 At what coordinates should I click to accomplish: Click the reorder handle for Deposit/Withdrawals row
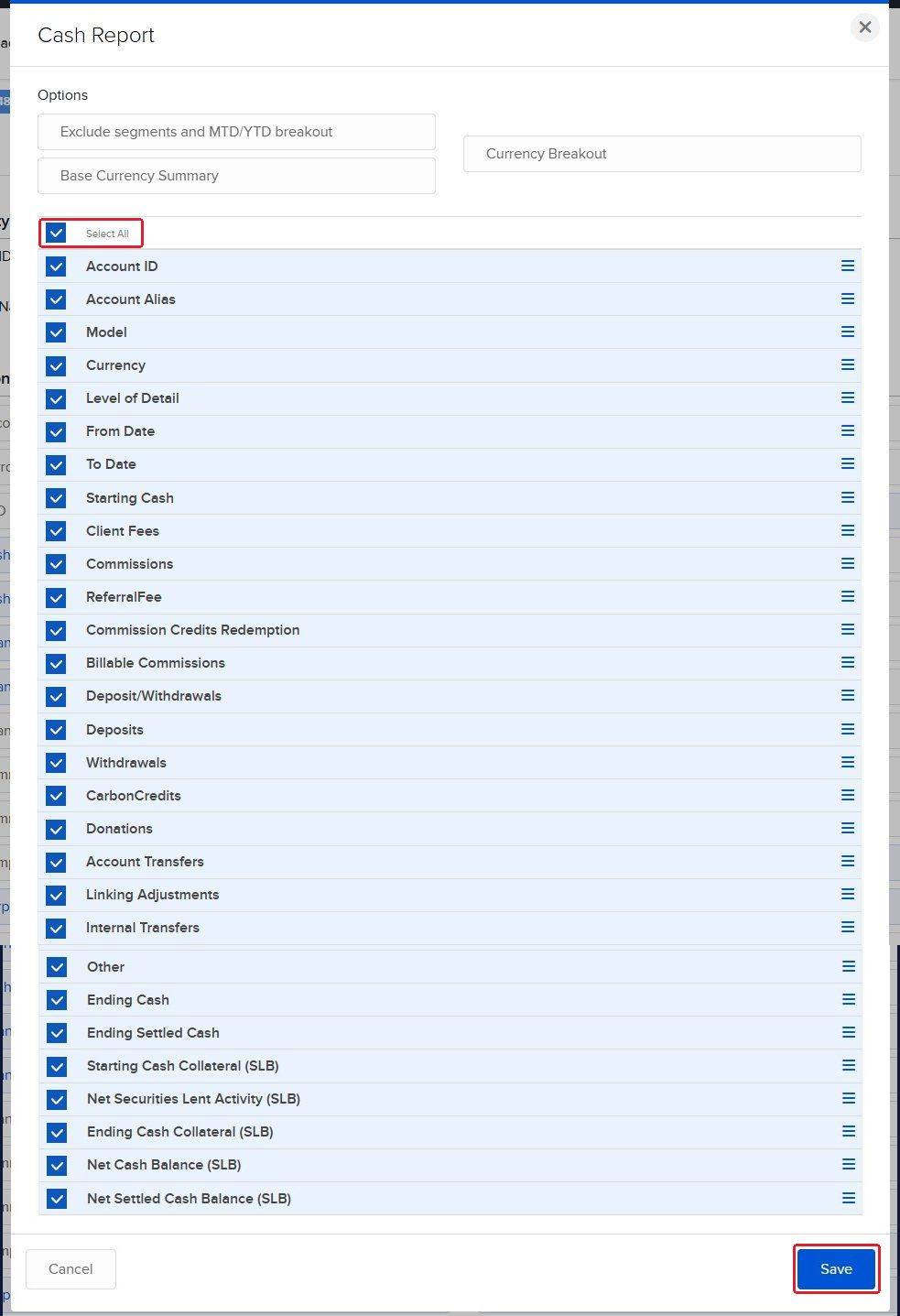(x=848, y=695)
